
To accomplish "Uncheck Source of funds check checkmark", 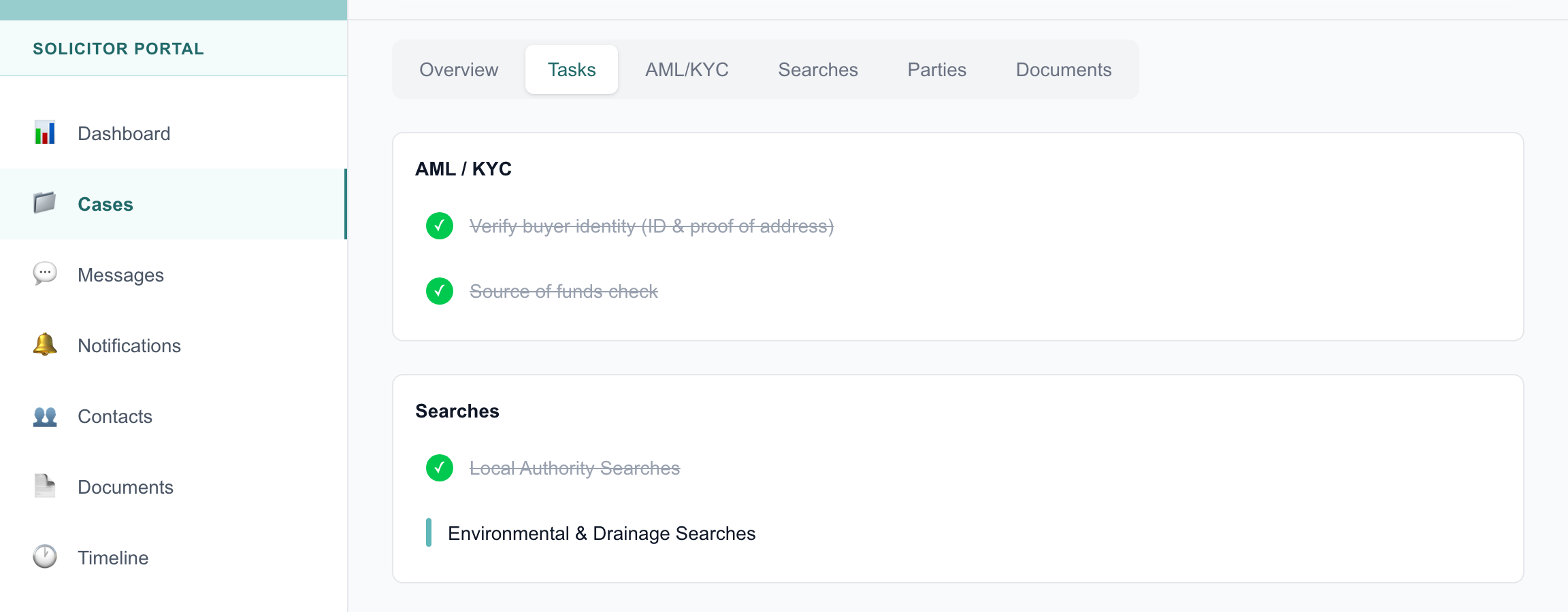I will tap(440, 291).
